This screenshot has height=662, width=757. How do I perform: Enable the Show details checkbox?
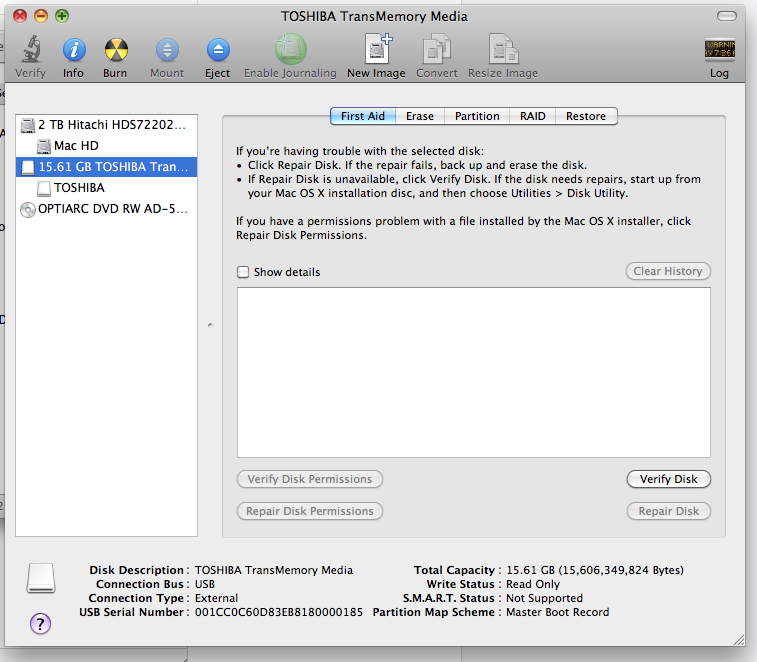tap(243, 272)
